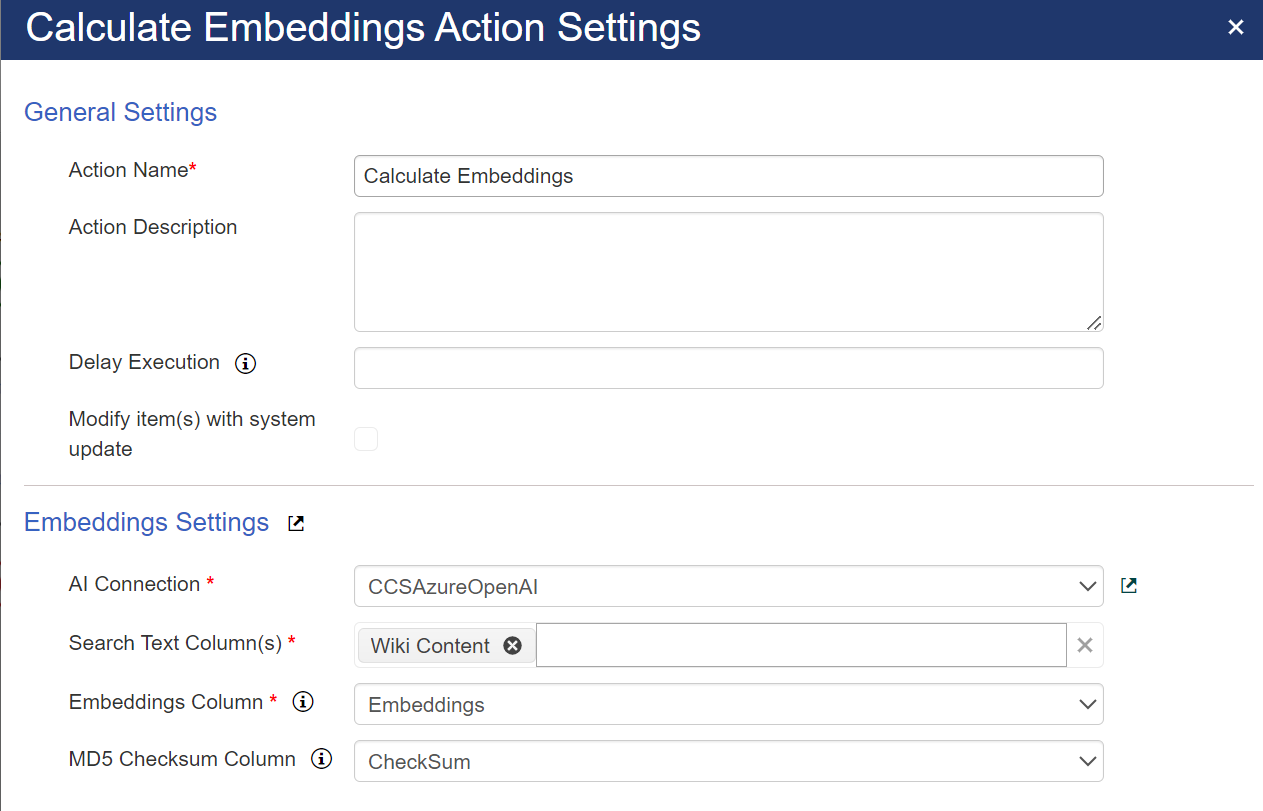The height and width of the screenshot is (811, 1263).
Task: Remove the Wiki Content tag
Action: pos(512,646)
